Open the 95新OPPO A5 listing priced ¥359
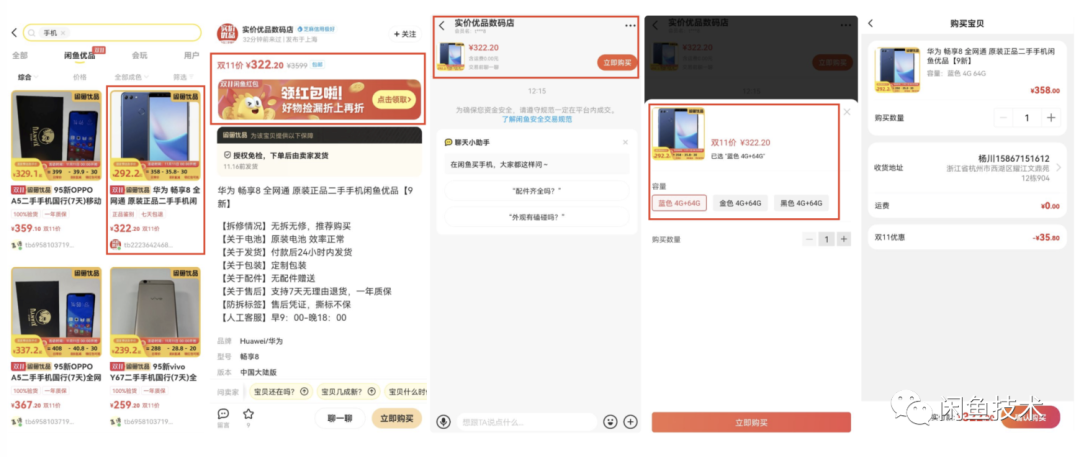This screenshot has width=1080, height=457. 56,171
